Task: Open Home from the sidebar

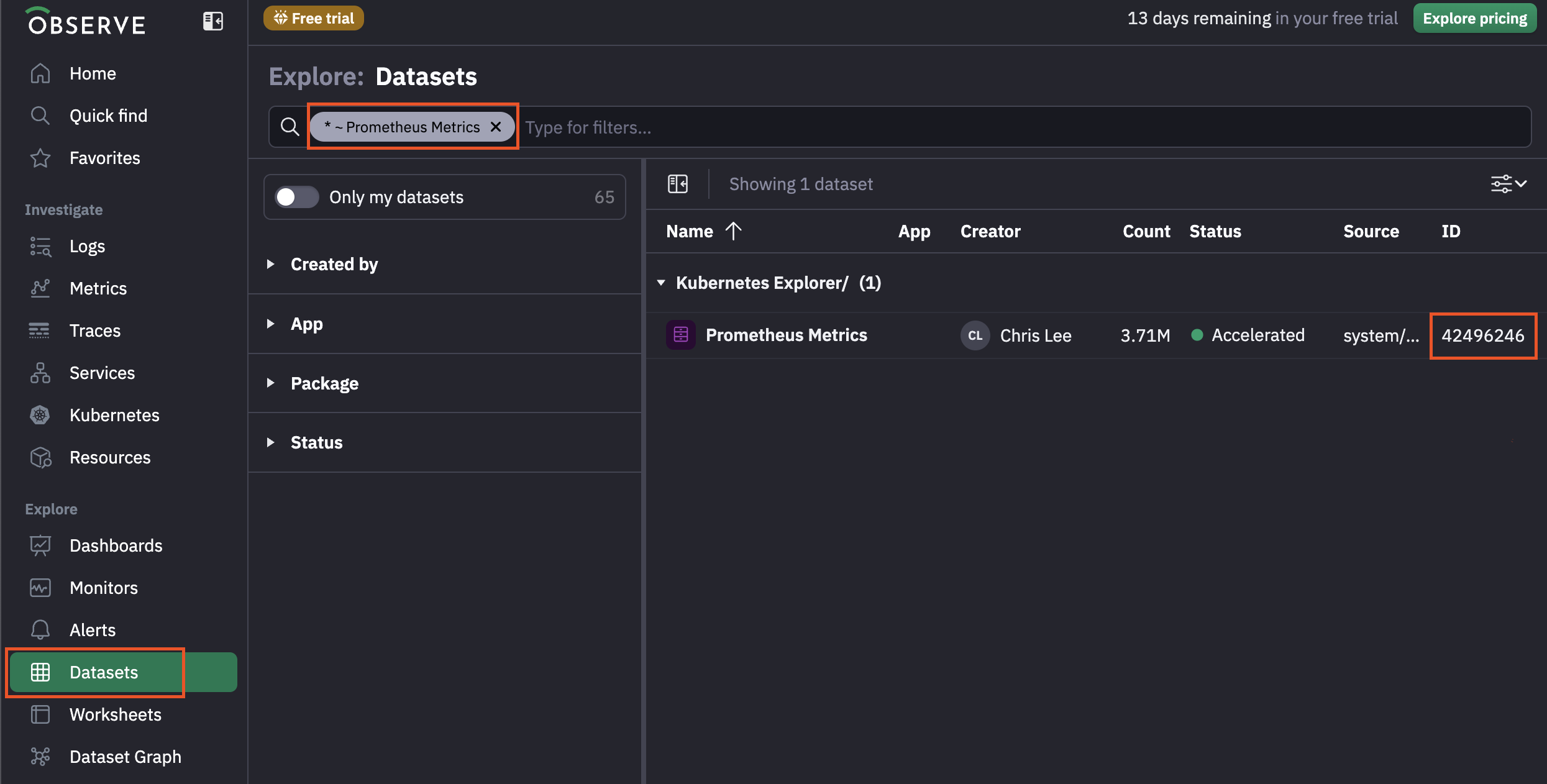Action: 93,73
